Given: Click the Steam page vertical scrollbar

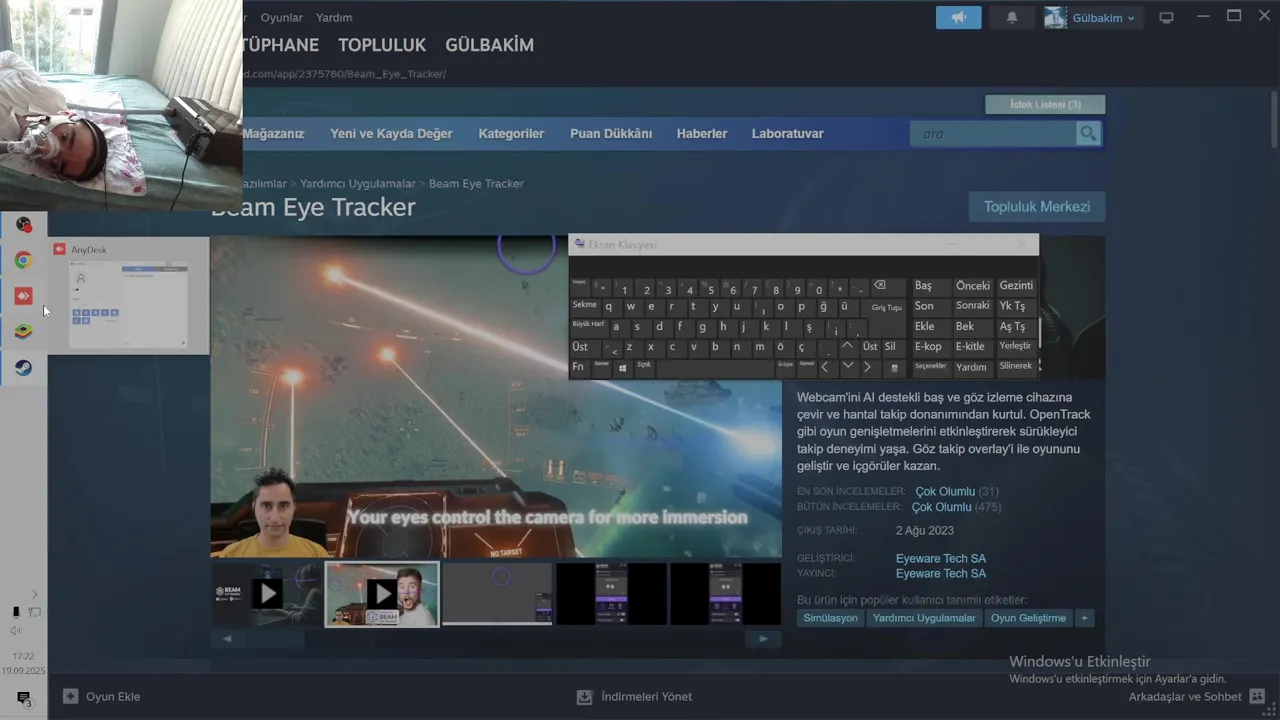Looking at the screenshot, I should click(1274, 120).
